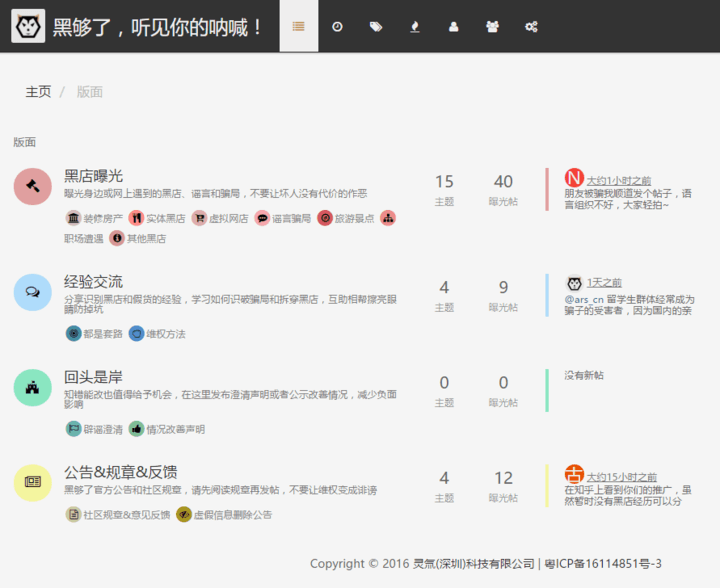Open the 辟谣澄清 flag icon
The width and height of the screenshot is (720, 588).
pos(73,429)
